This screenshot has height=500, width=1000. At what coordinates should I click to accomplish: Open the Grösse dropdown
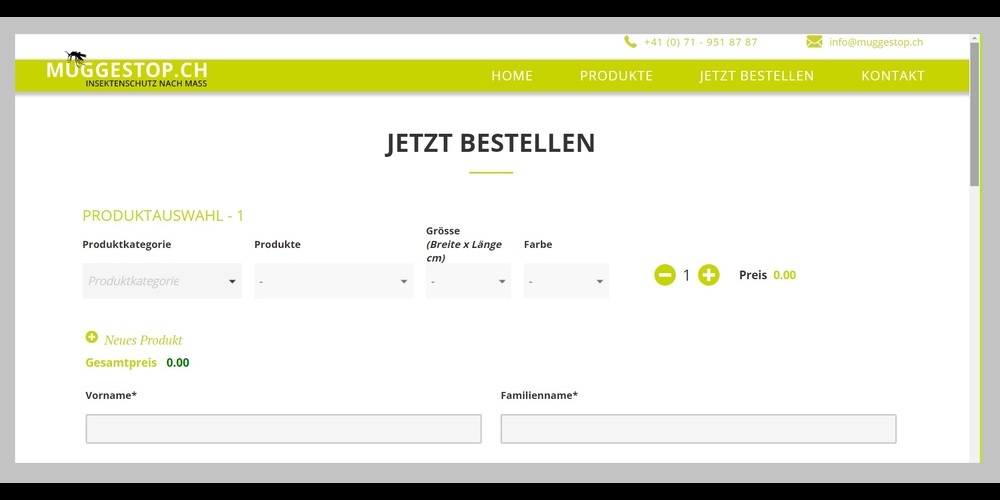[468, 281]
